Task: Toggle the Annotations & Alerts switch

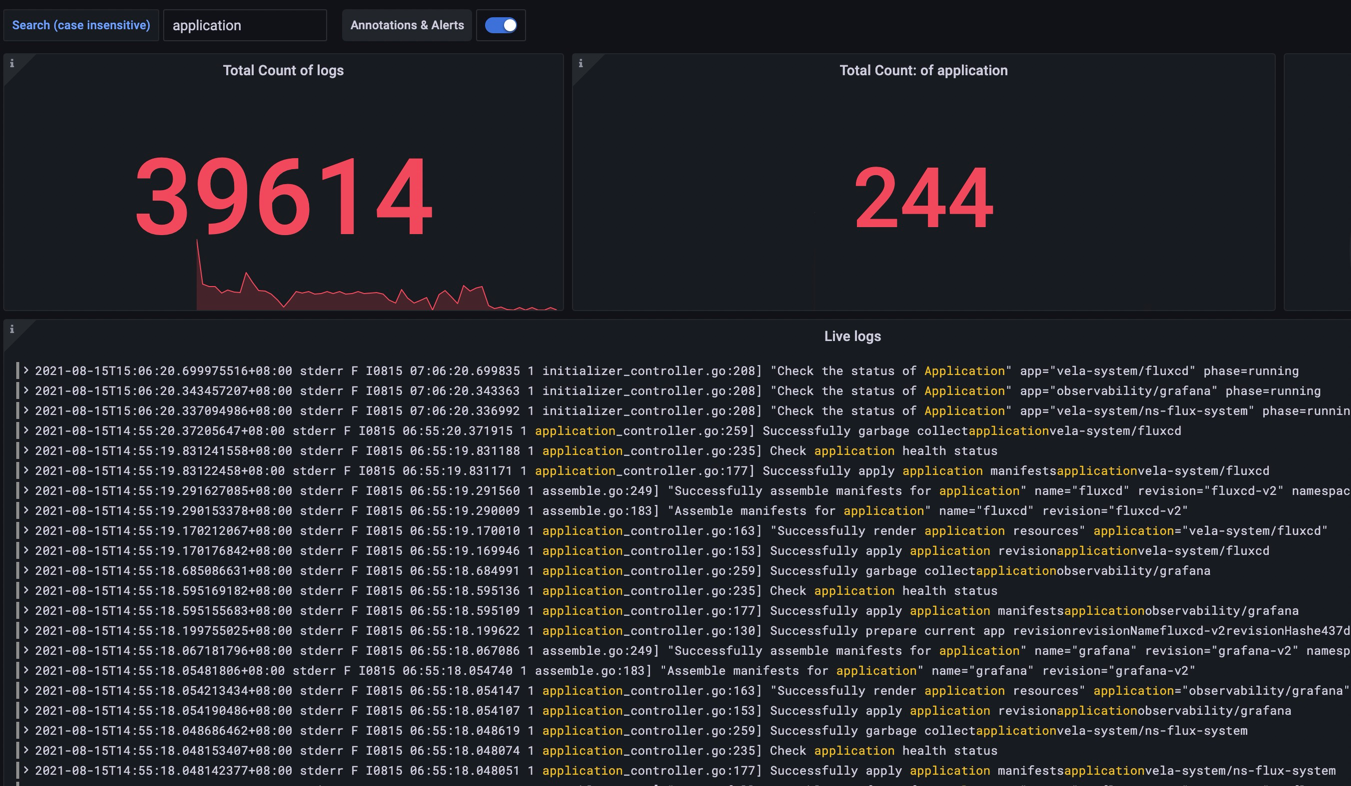Action: [x=501, y=25]
